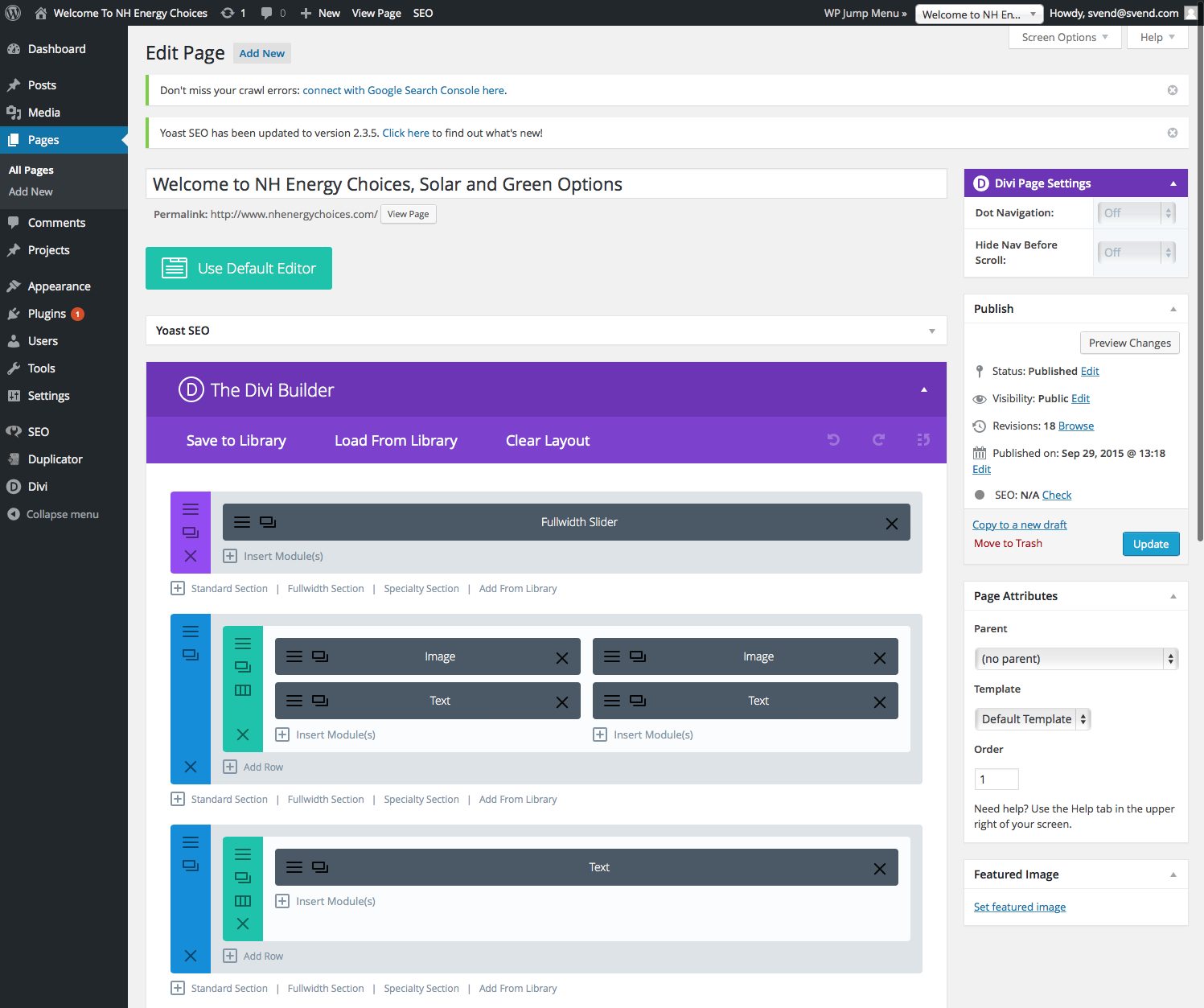Collapse the Featured Image box
Viewport: 1204px width, 1008px height.
point(1173,874)
